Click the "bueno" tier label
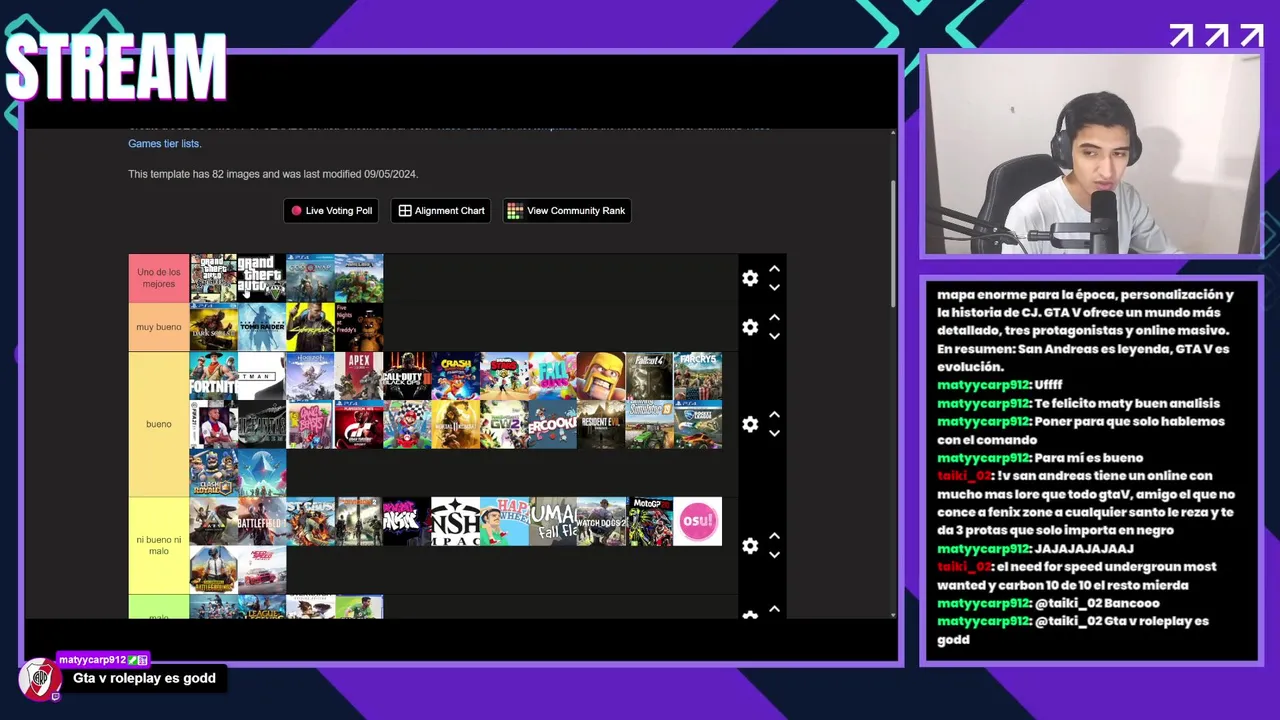This screenshot has width=1280, height=720. tap(159, 424)
